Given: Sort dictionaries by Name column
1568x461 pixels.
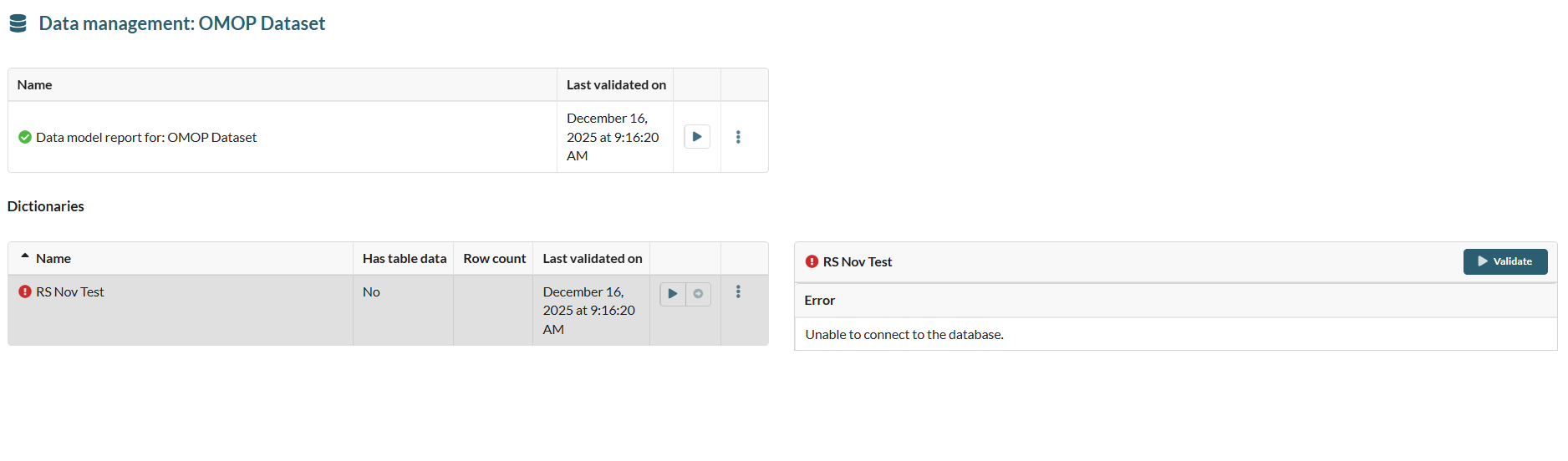Looking at the screenshot, I should (53, 259).
